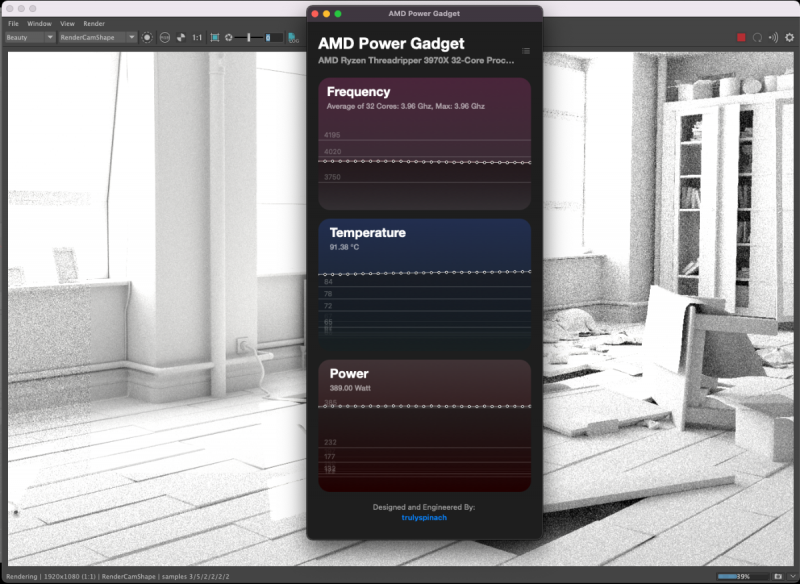
Task: Click the Rendering status text
Action: click(x=21, y=576)
